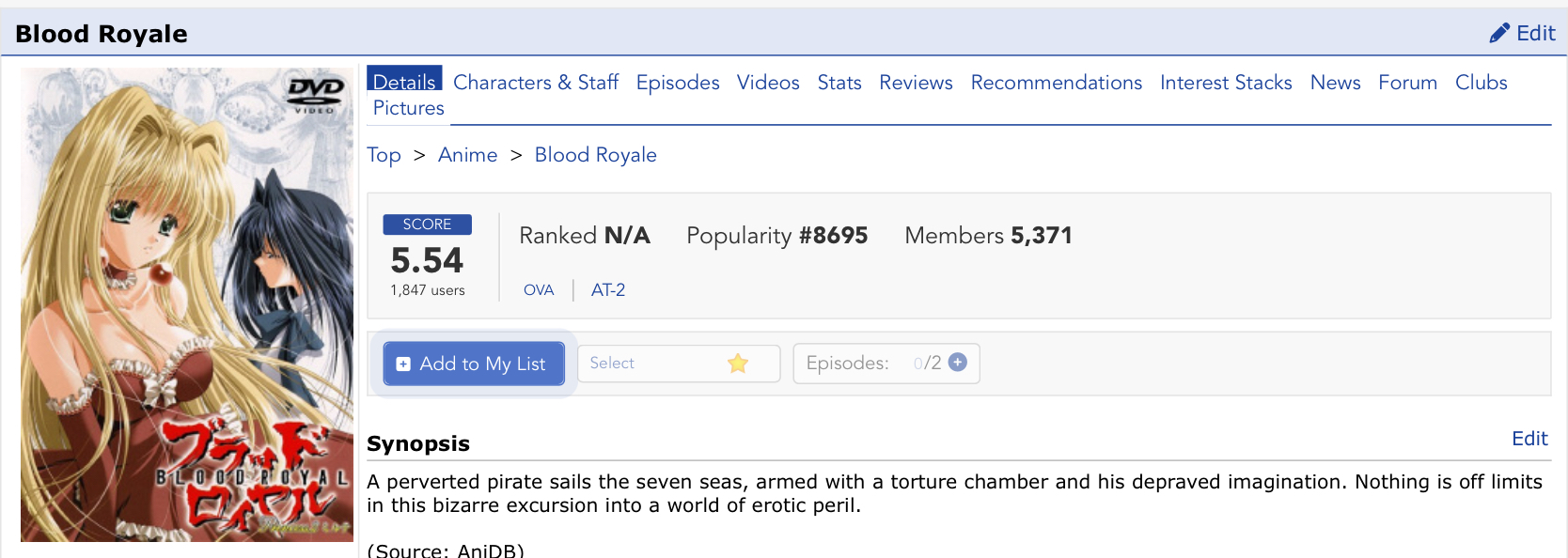The image size is (1568, 558).
Task: Open the score Select dropdown
Action: [678, 364]
